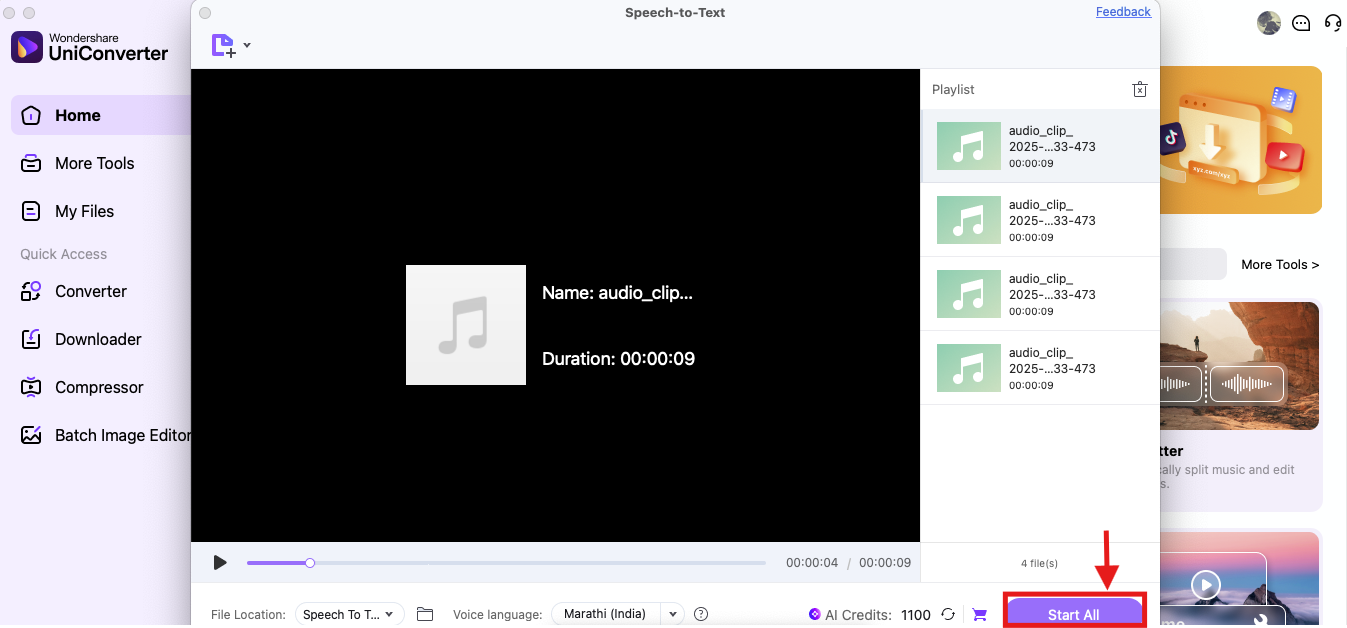Open the shopping cart to buy credits
This screenshot has width=1347, height=628.
click(x=980, y=614)
